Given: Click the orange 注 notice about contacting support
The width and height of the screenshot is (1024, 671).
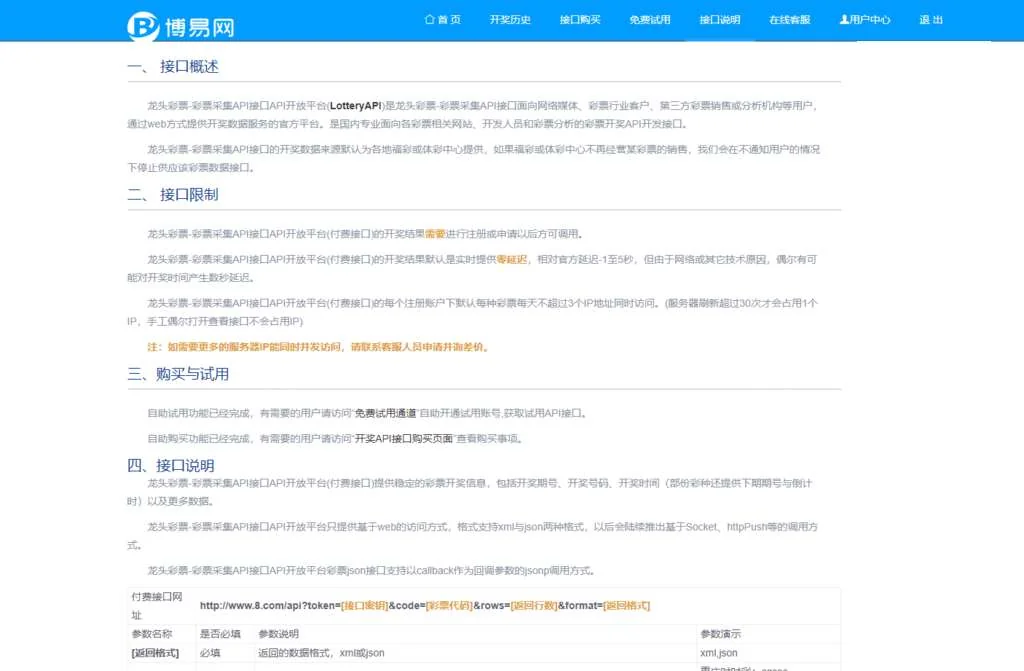Looking at the screenshot, I should point(318,347).
